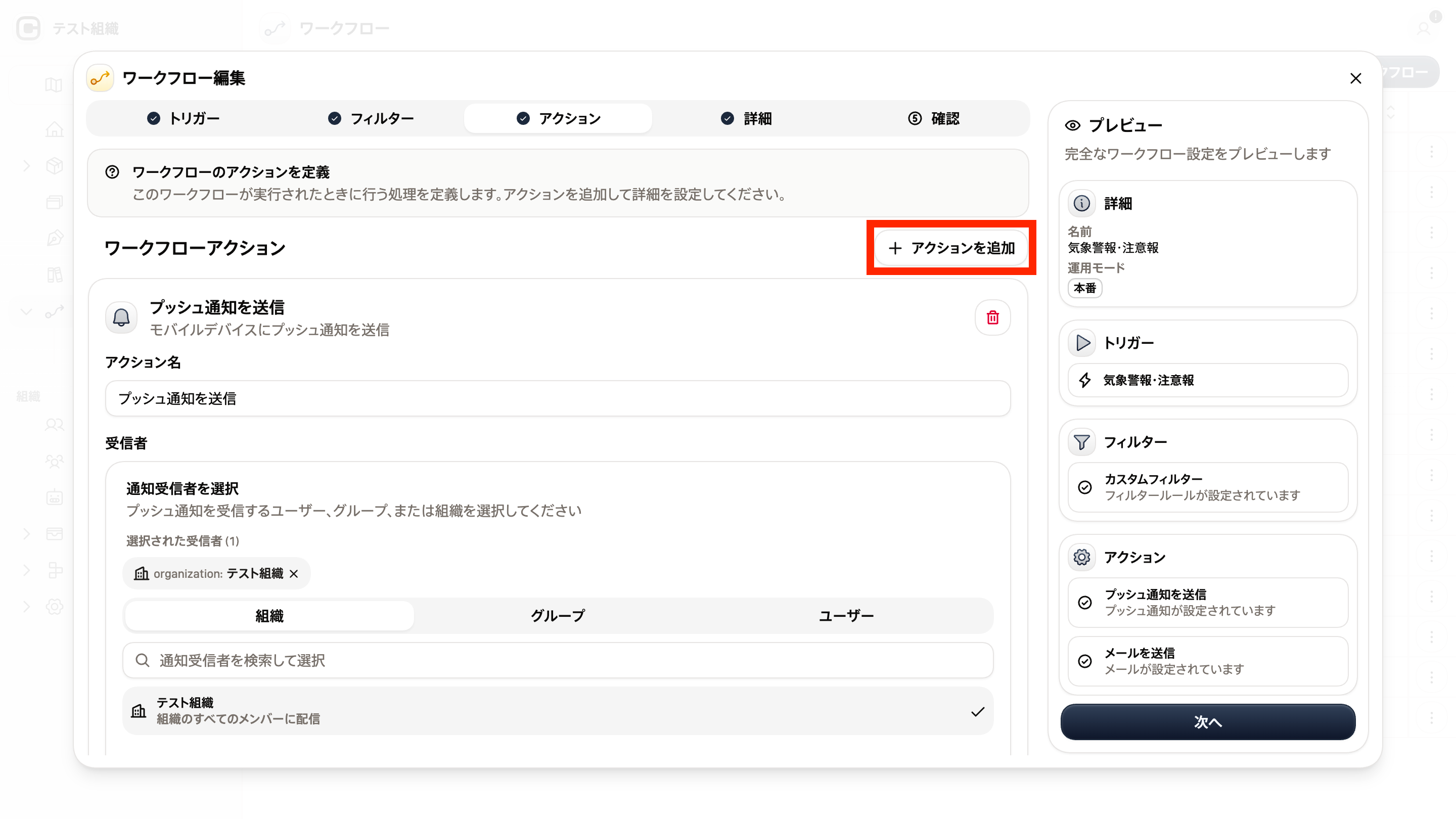The width and height of the screenshot is (1456, 819).
Task: Click the search icon in the recipient search field
Action: (x=143, y=660)
